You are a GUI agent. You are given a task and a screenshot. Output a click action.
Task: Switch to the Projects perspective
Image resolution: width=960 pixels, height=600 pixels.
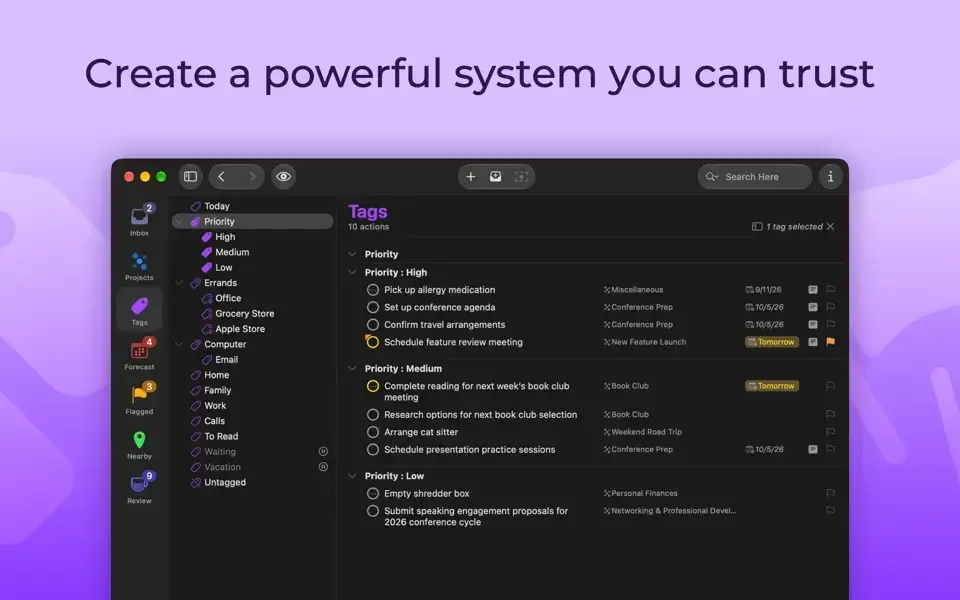point(140,266)
